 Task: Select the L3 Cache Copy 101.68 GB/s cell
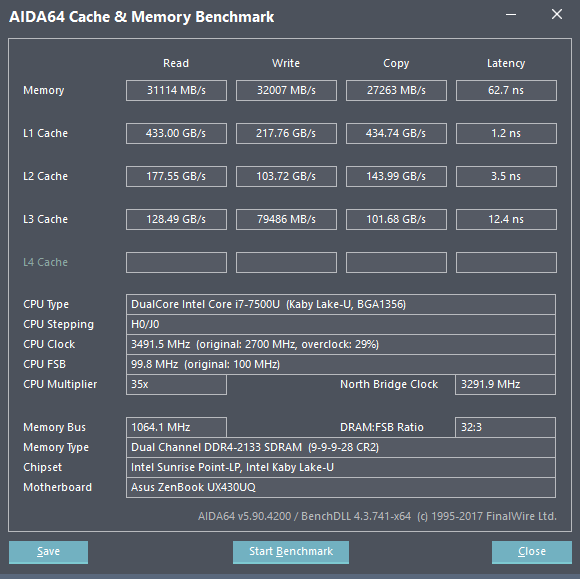tap(396, 219)
